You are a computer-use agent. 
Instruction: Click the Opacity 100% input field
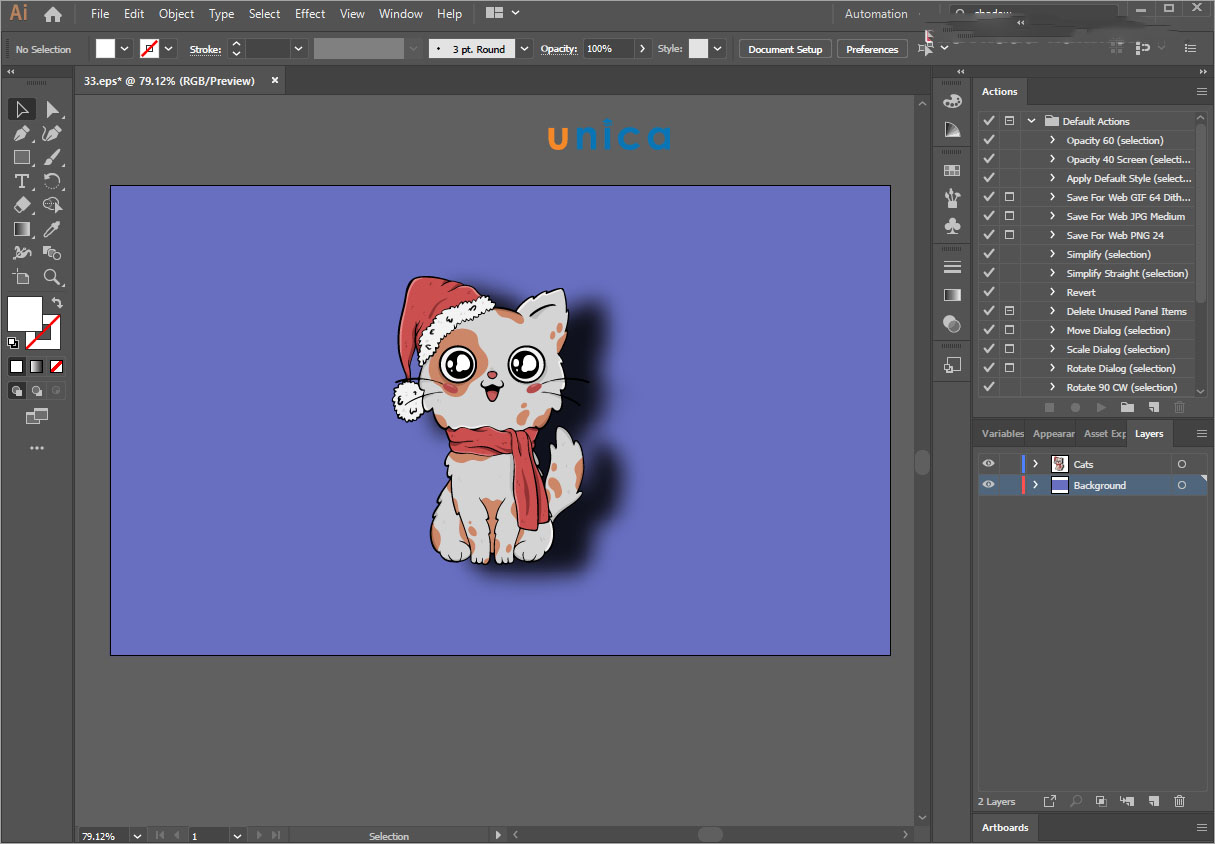[x=608, y=48]
